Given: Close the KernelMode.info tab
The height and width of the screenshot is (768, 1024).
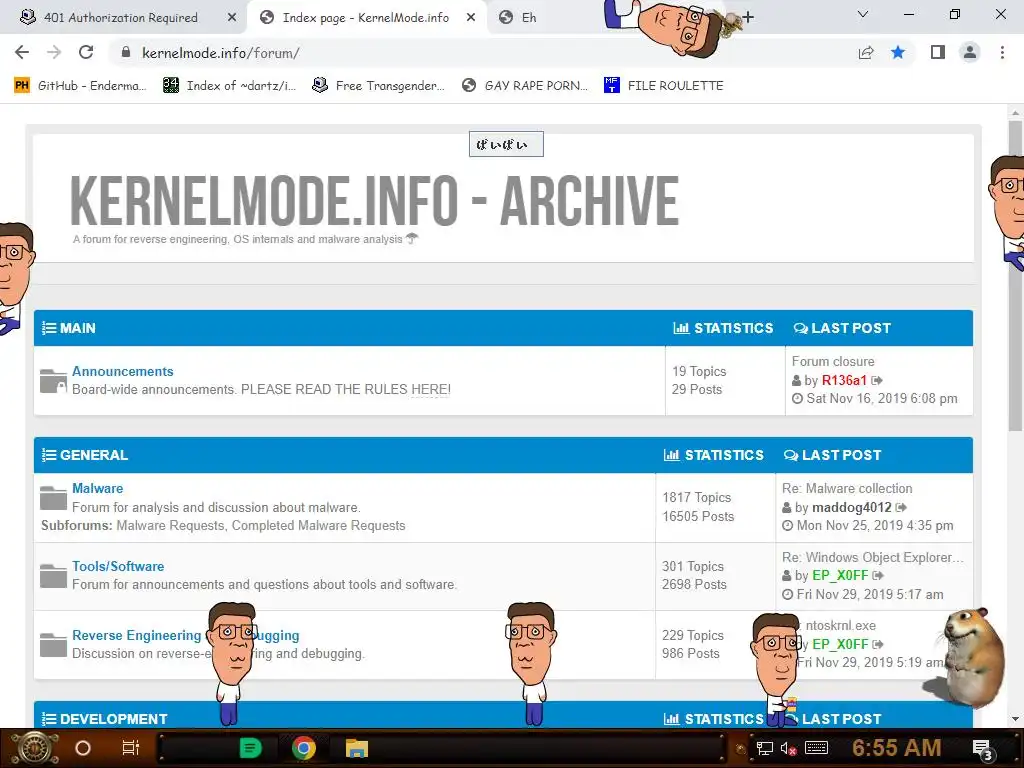Looking at the screenshot, I should pyautogui.click(x=471, y=18).
